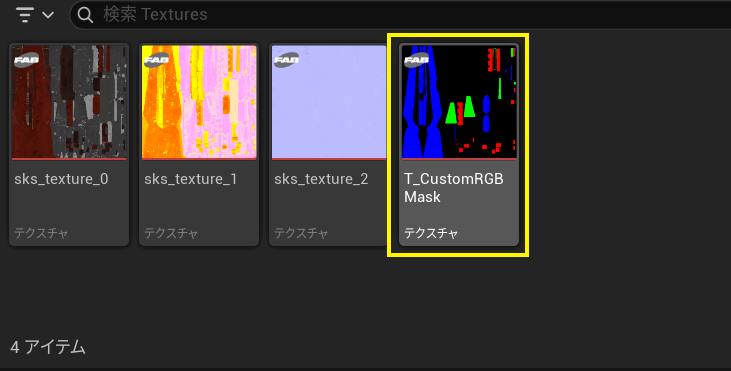Click テクスチャ label under sks_texture_2
Viewport: 731px width, 371px height.
(x=301, y=233)
